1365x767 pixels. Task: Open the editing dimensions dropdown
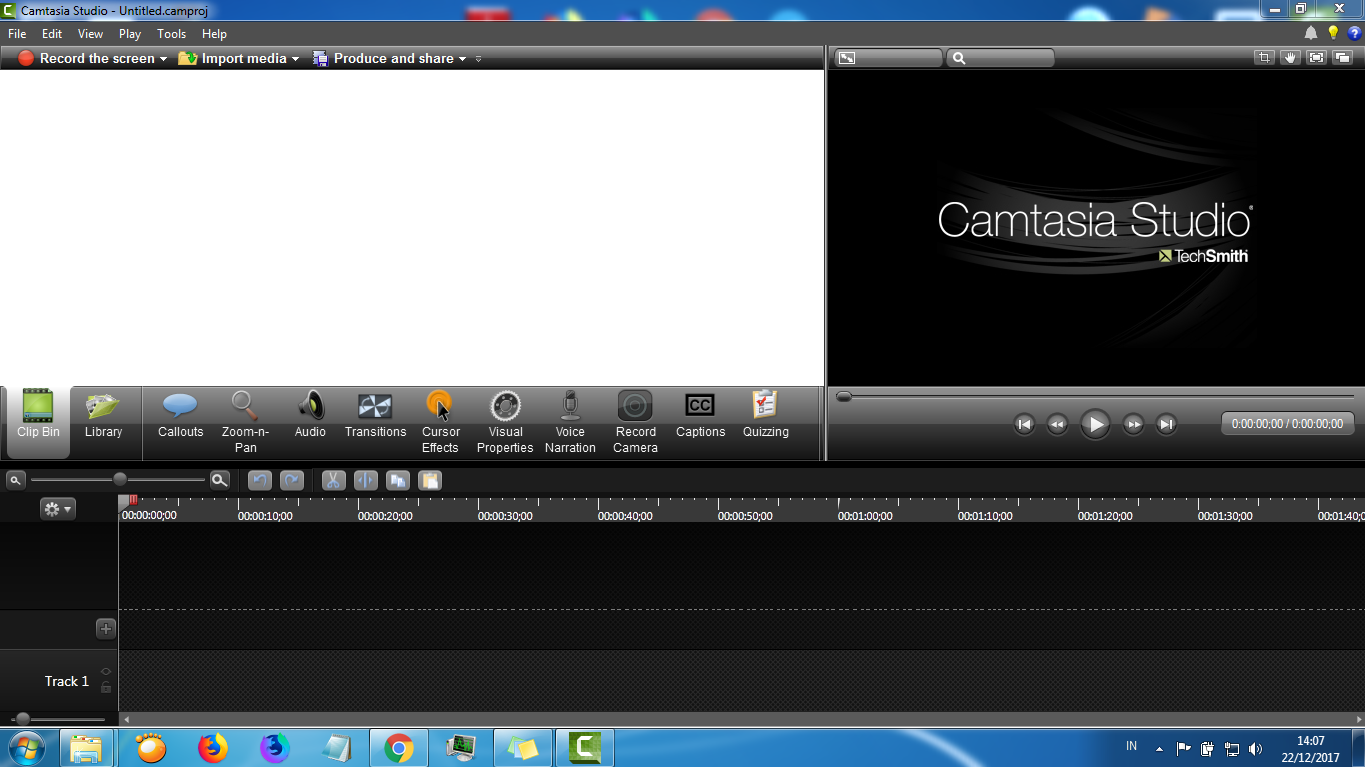click(x=888, y=58)
